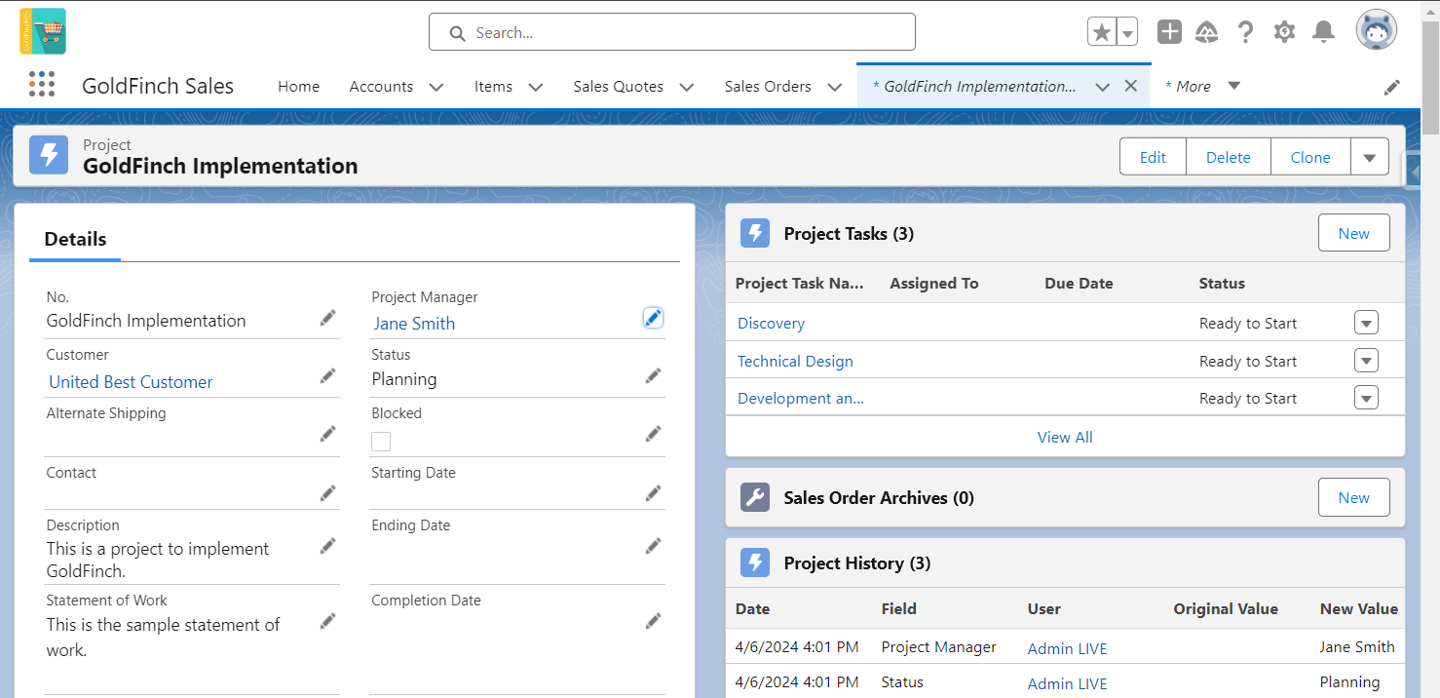This screenshot has height=698, width=1440.
Task: Open the Discovery task link
Action: 771,323
